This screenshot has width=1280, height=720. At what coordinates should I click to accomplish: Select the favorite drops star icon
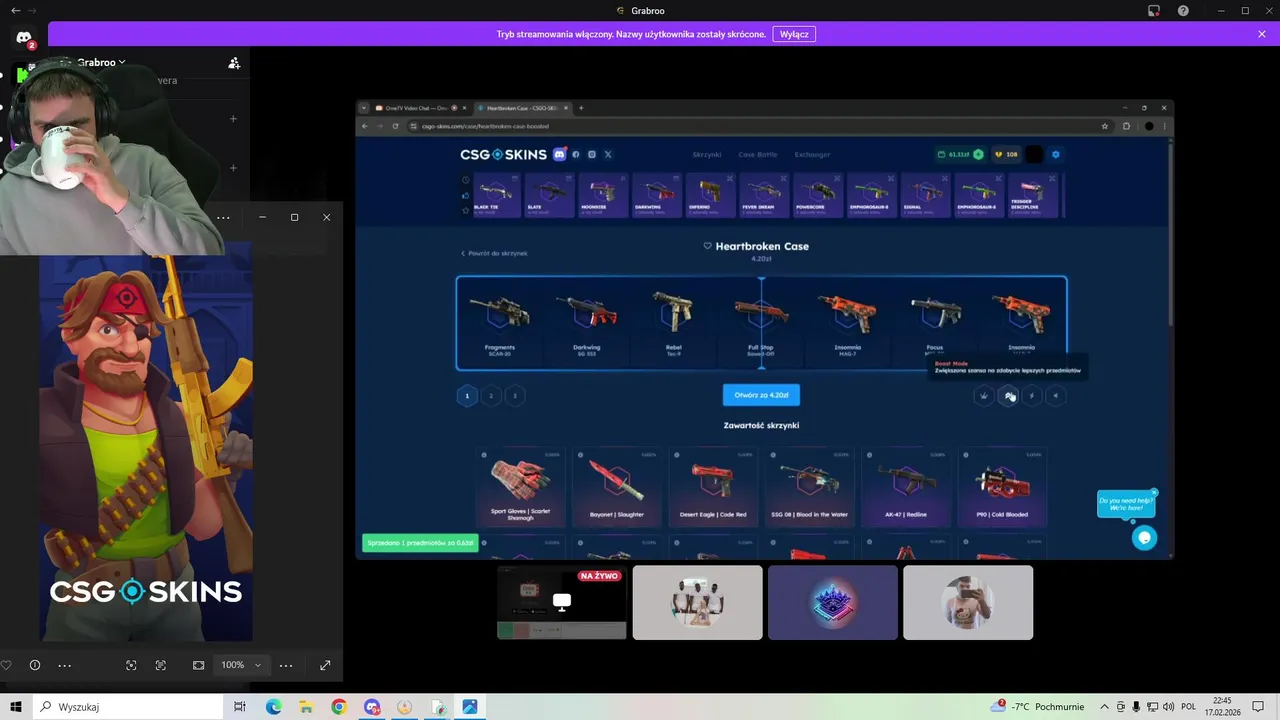(465, 209)
